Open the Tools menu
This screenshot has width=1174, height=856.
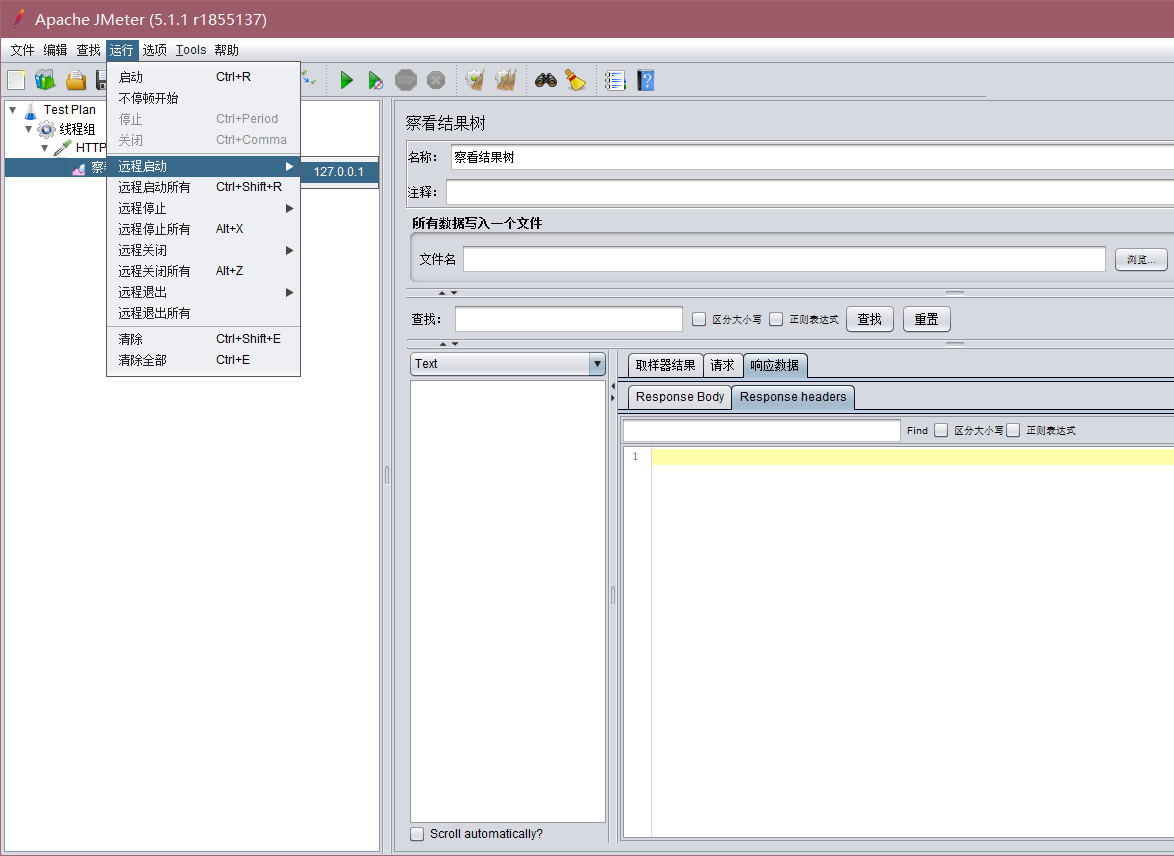(x=191, y=50)
